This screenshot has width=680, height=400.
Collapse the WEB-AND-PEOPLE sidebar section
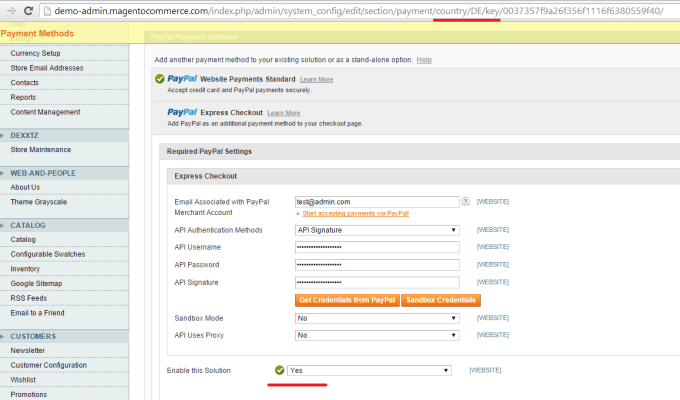click(x=64, y=173)
